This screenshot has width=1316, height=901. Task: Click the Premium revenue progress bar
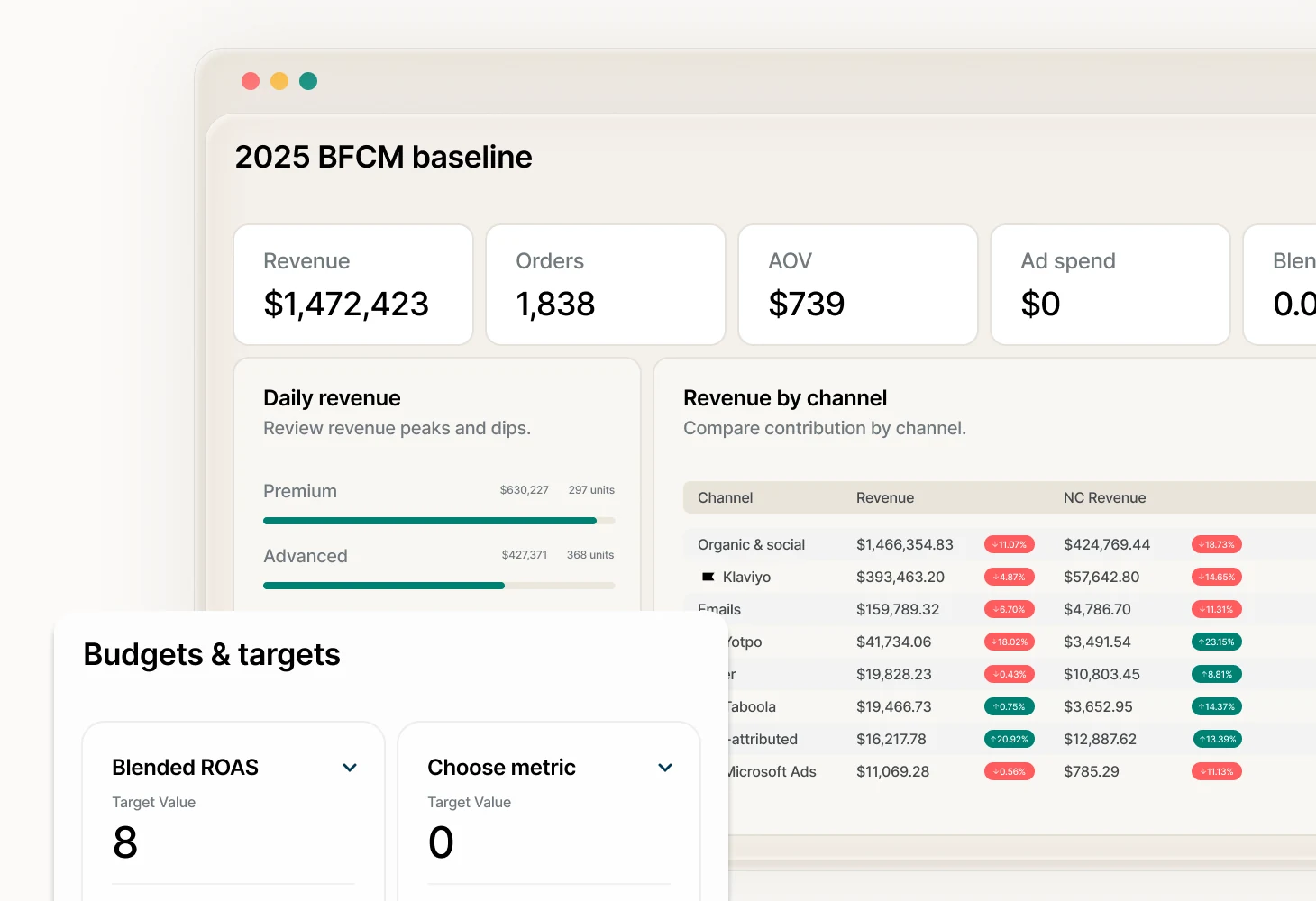pos(439,521)
